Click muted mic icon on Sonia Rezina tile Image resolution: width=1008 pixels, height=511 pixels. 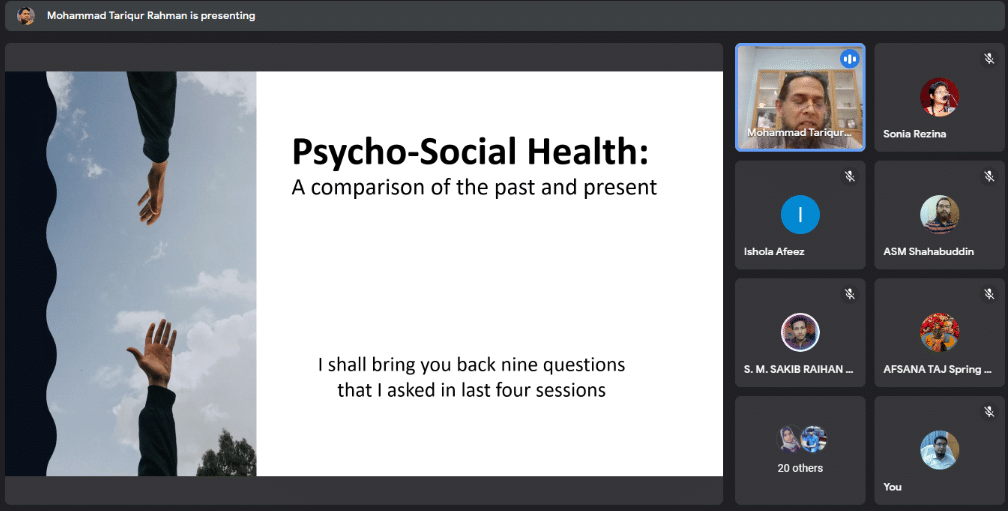[x=989, y=59]
